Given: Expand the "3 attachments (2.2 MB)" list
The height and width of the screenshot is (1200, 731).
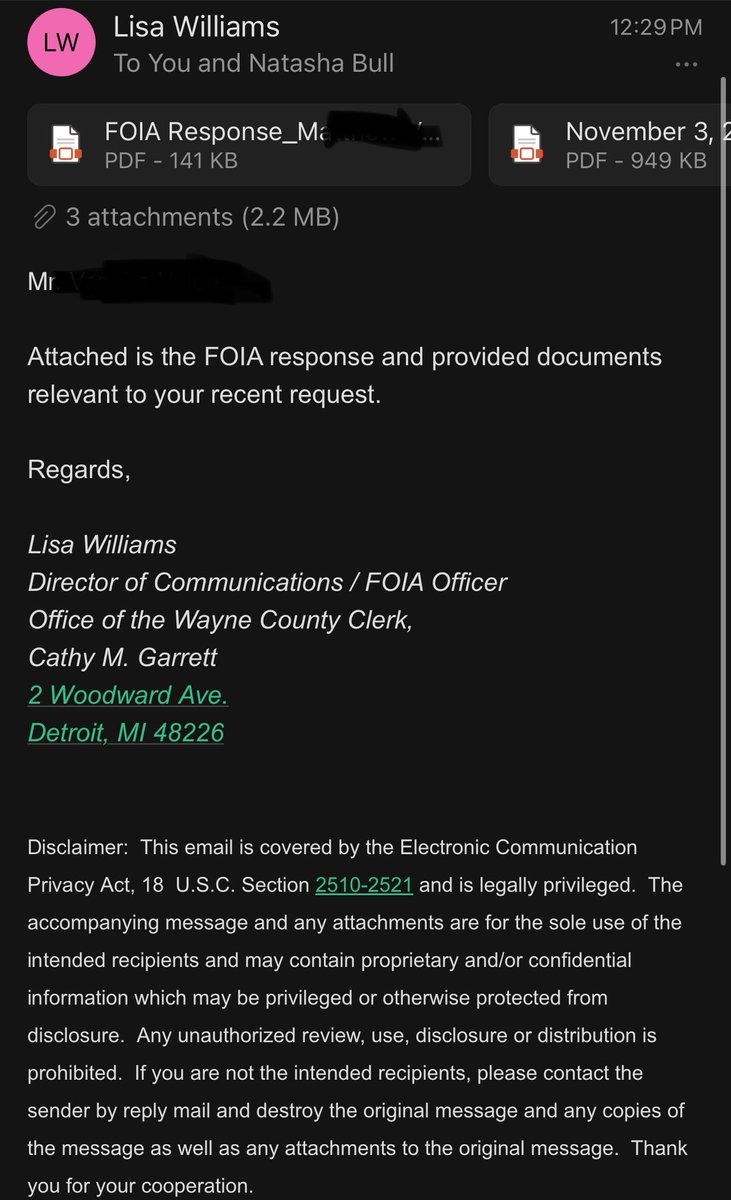Looking at the screenshot, I should 202,216.
